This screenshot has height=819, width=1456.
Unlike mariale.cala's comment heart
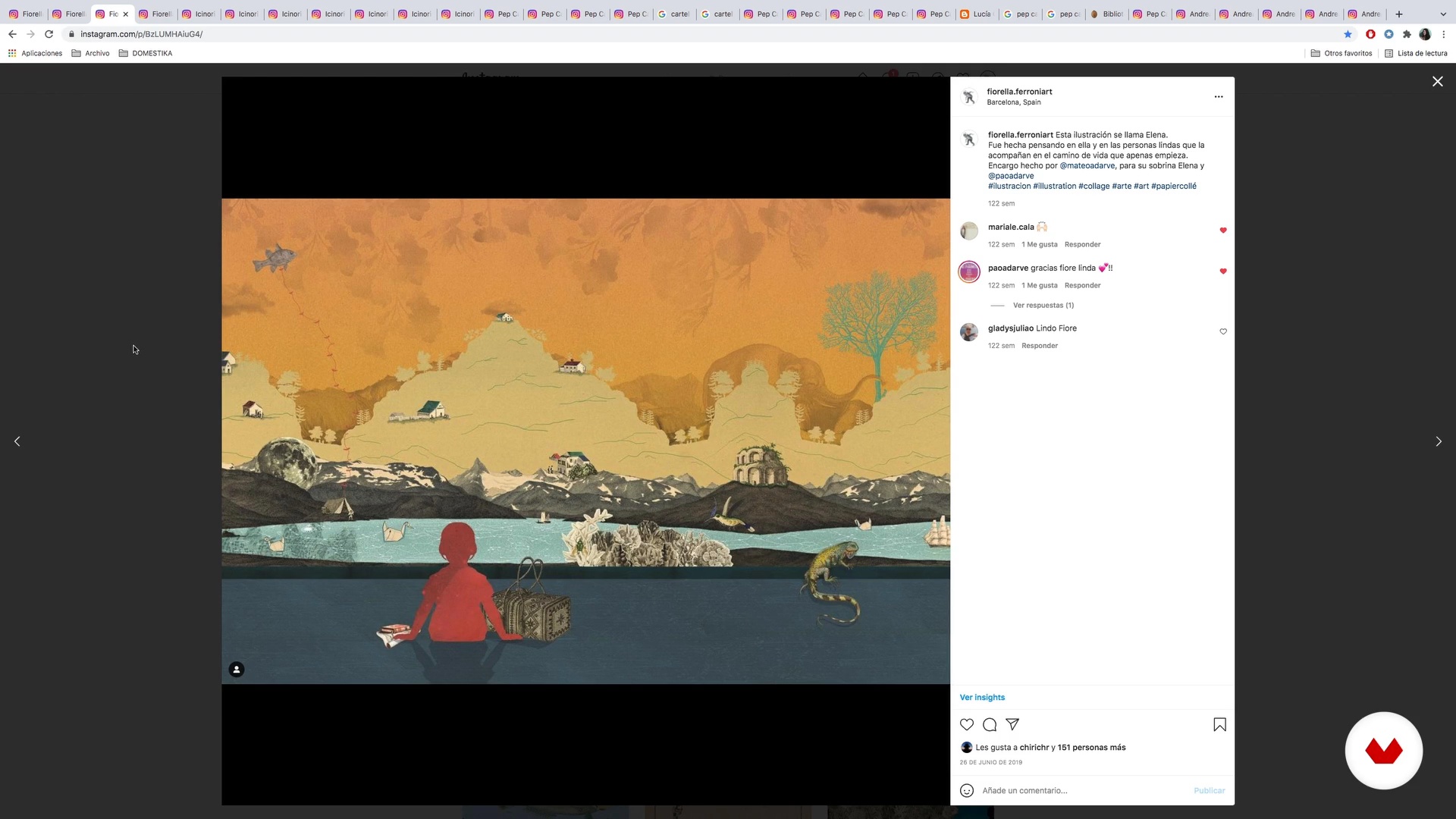point(1223,230)
